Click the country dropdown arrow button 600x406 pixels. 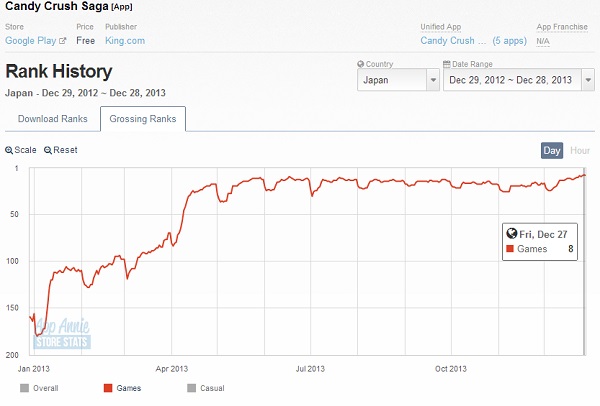coord(433,80)
